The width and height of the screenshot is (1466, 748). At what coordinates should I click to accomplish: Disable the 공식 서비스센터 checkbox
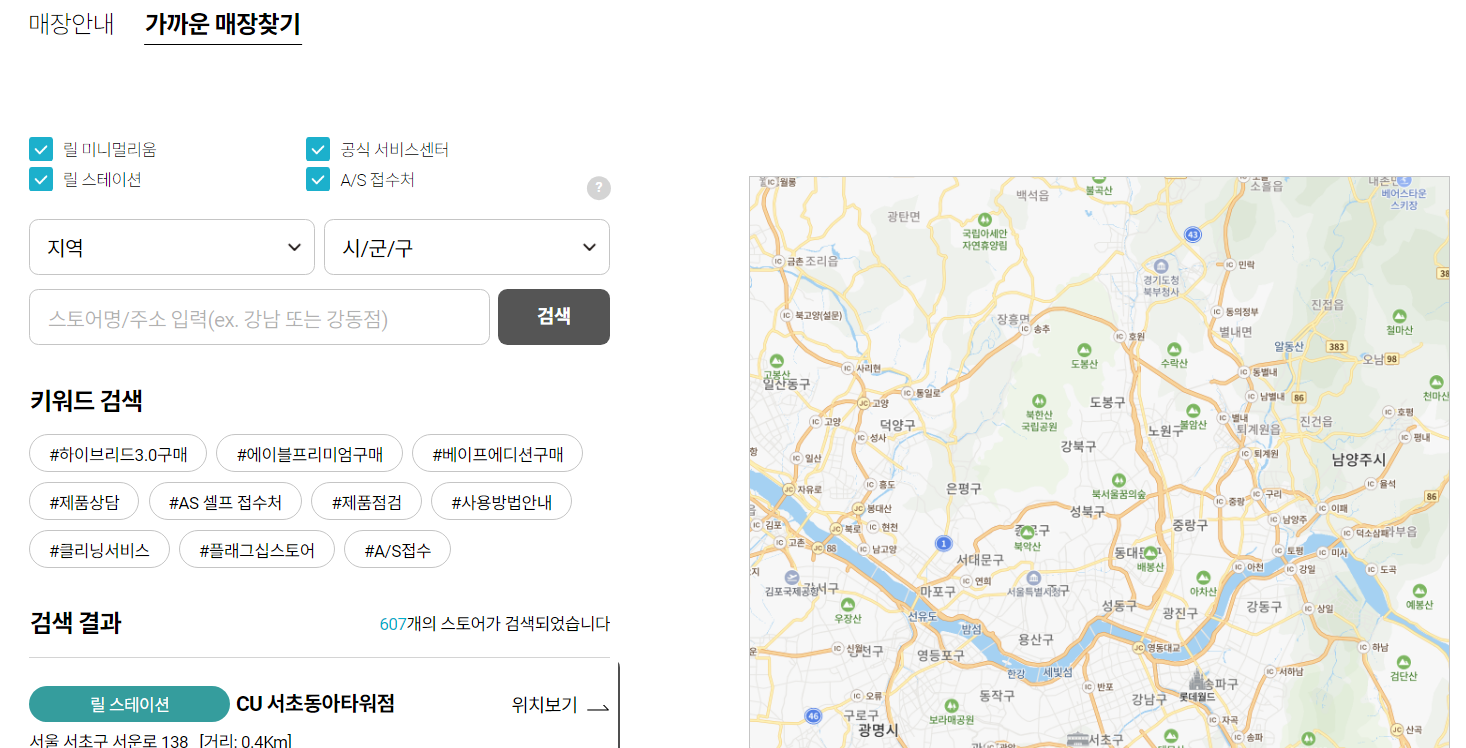(x=317, y=149)
